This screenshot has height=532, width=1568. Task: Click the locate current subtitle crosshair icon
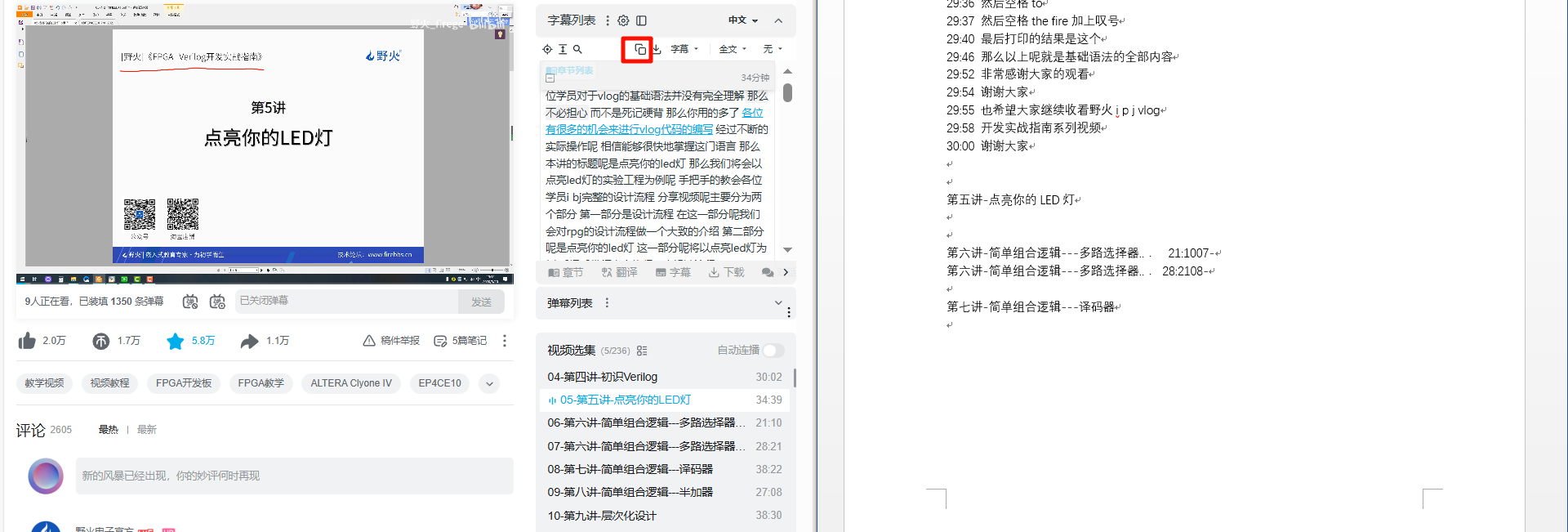pos(547,49)
